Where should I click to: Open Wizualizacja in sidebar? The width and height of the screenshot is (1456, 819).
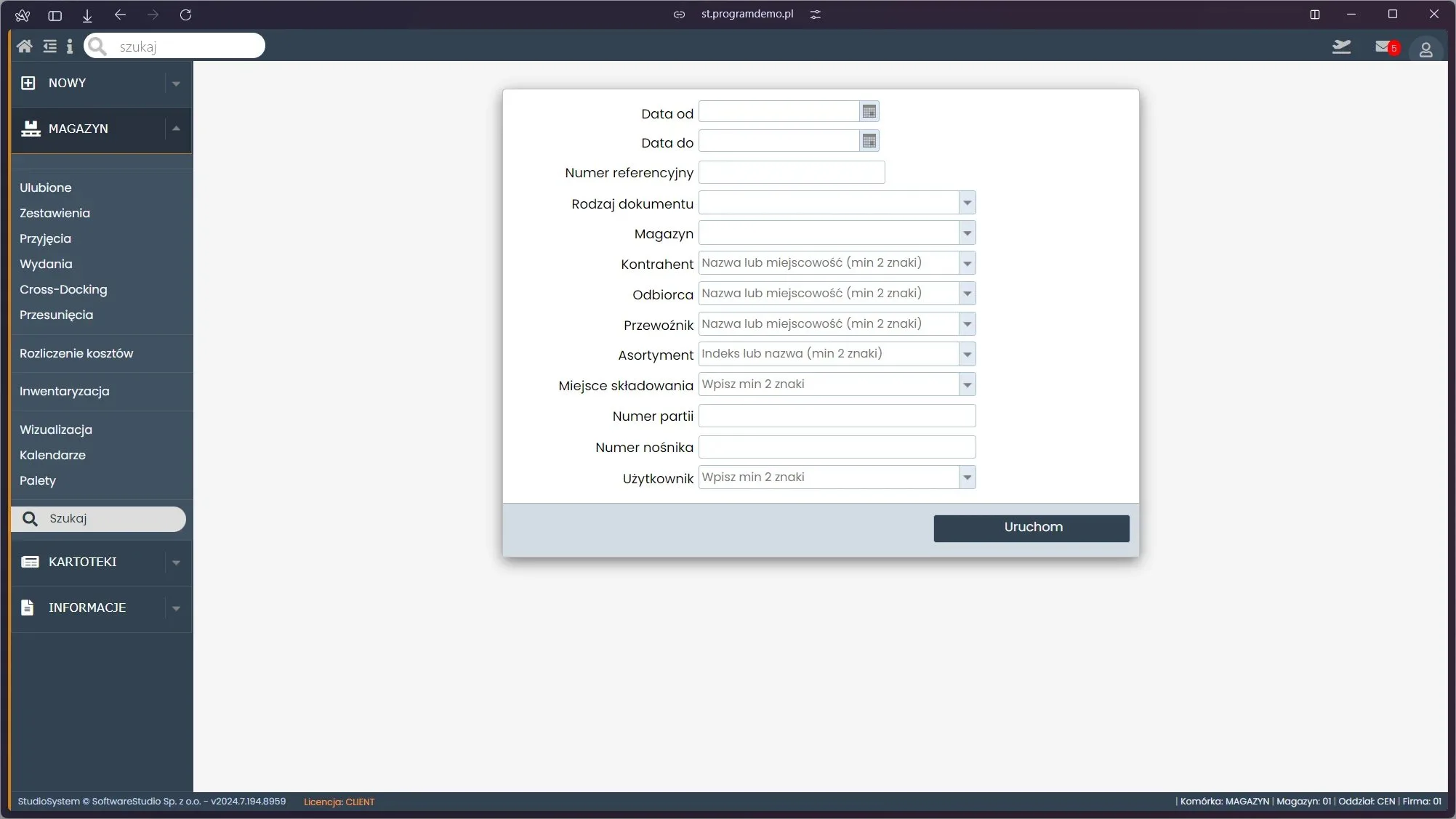coord(56,429)
